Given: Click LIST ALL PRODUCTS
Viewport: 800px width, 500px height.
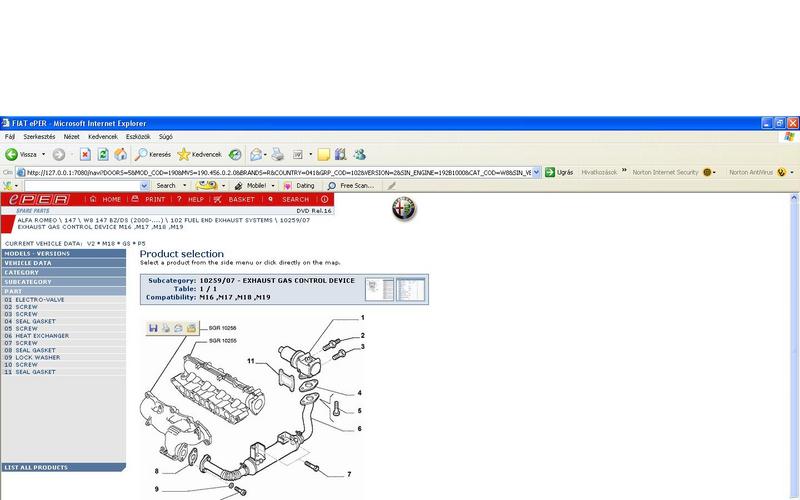Looking at the screenshot, I should (x=63, y=467).
